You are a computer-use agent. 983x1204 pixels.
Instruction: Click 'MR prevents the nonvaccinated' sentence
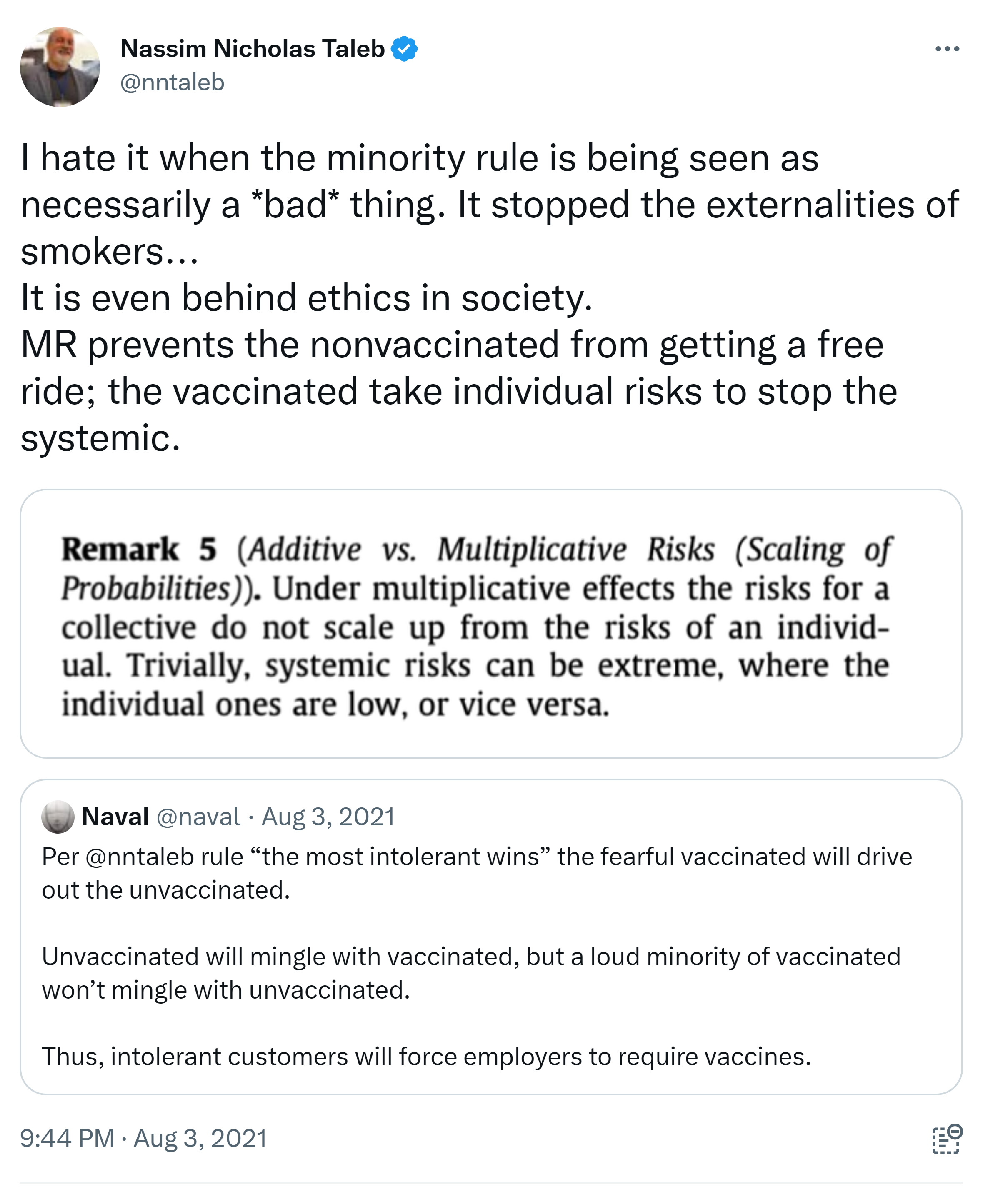451,345
